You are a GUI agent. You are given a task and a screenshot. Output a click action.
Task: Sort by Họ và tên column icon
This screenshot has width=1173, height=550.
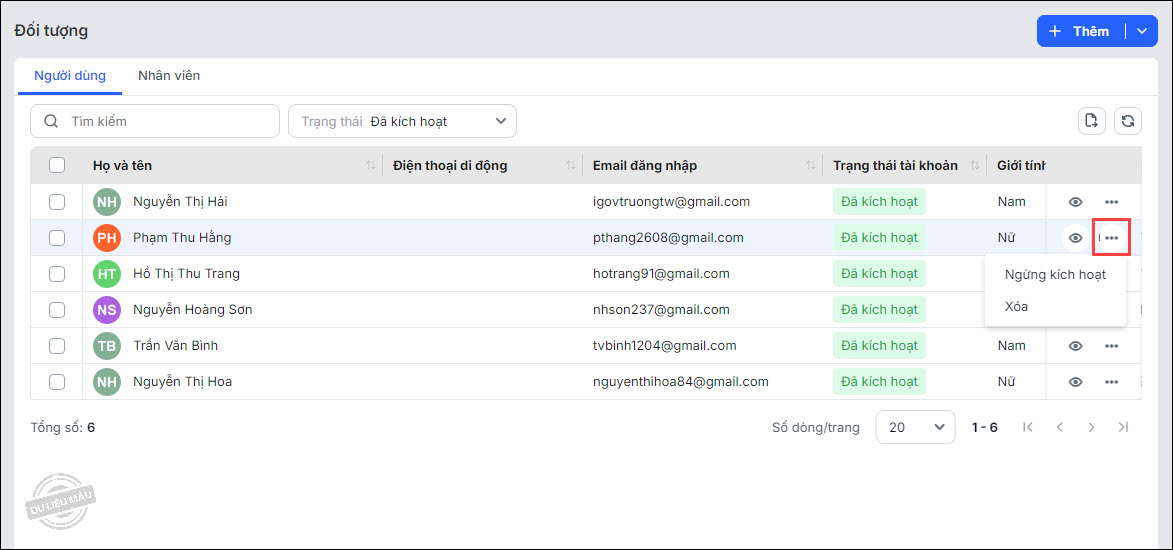tap(371, 165)
